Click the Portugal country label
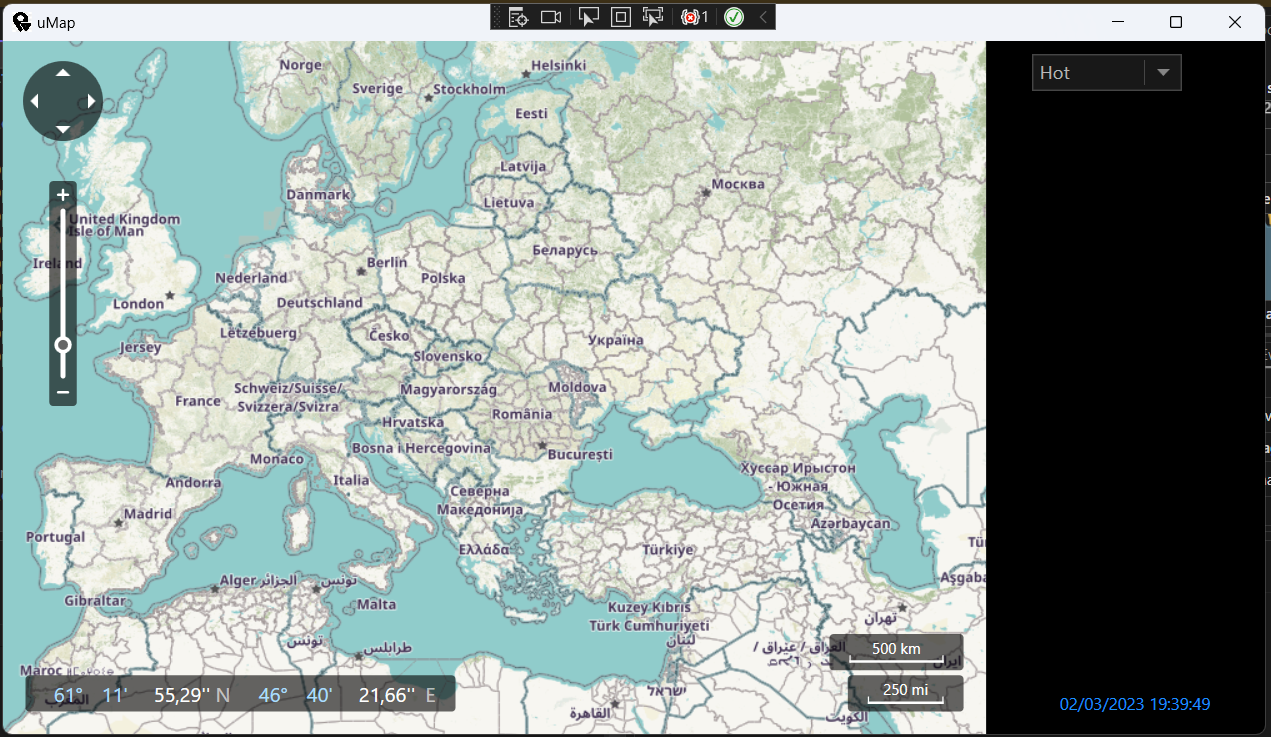 point(56,537)
